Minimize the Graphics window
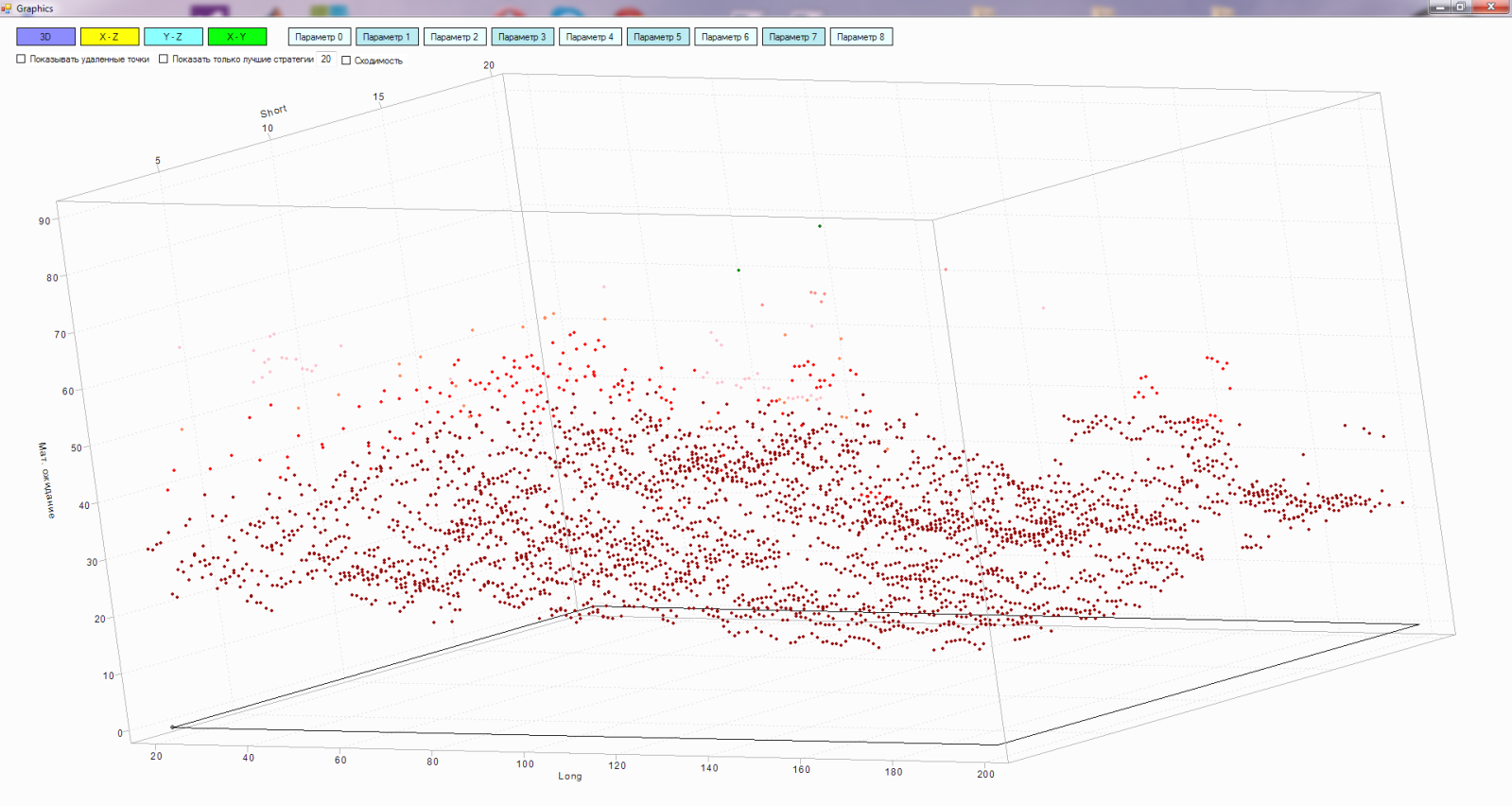Screen dimensions: 1512x806 1440,7
